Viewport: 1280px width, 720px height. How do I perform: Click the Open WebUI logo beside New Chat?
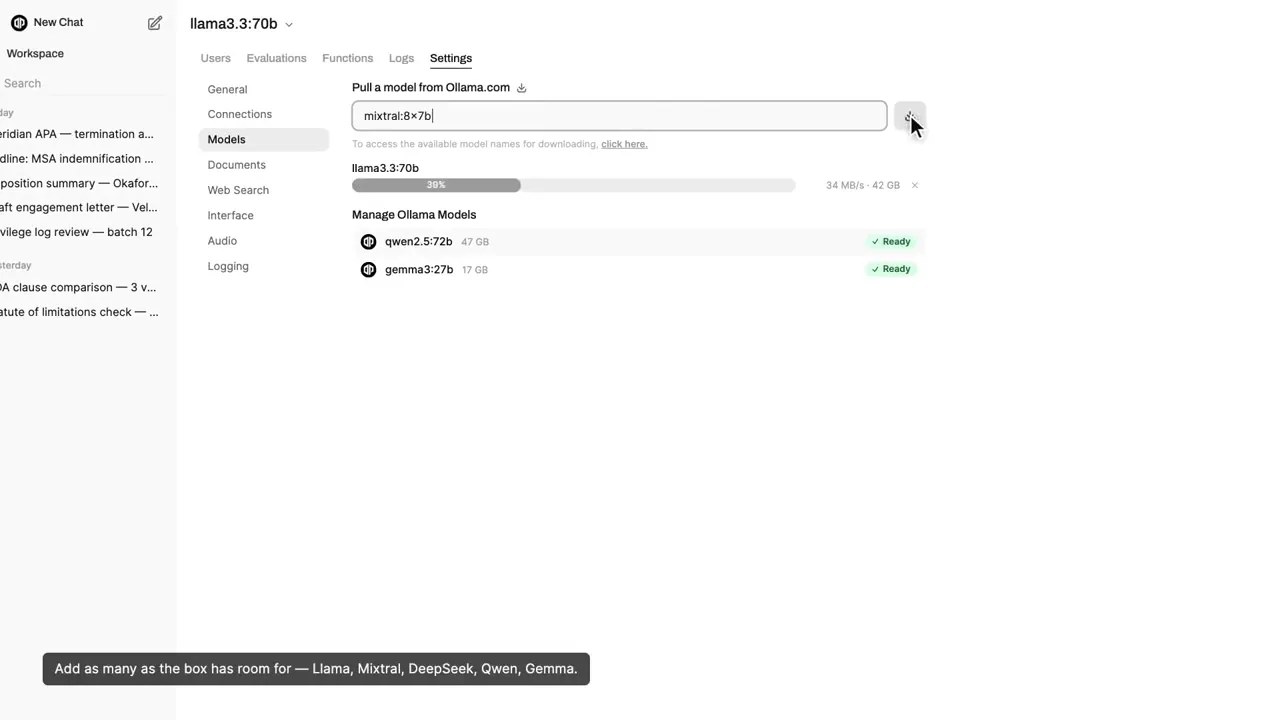point(19,23)
